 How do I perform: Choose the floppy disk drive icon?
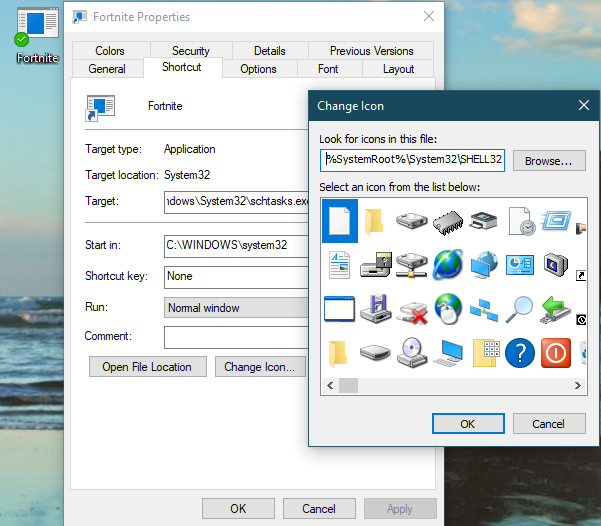[x=376, y=309]
